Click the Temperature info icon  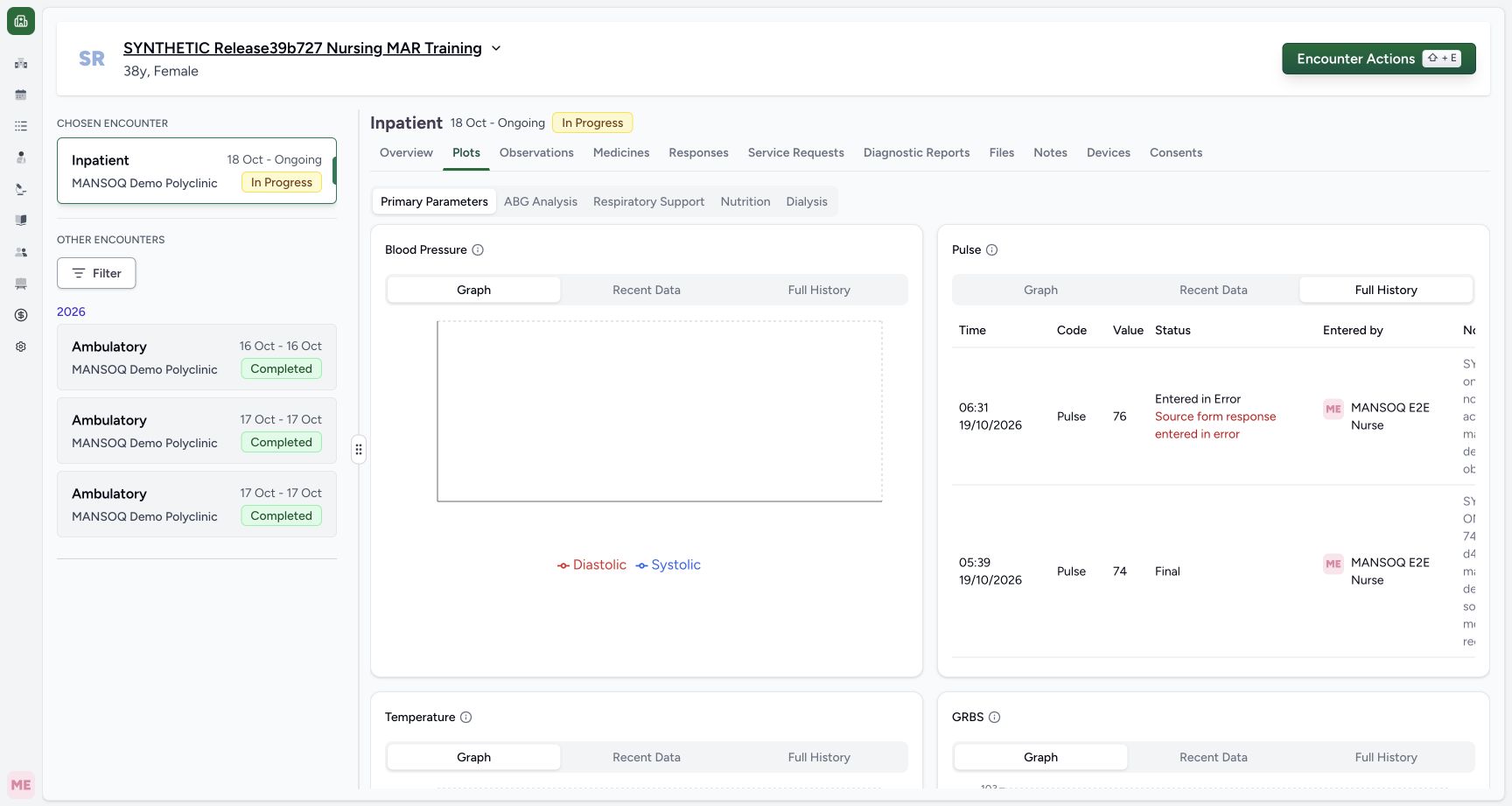(465, 717)
